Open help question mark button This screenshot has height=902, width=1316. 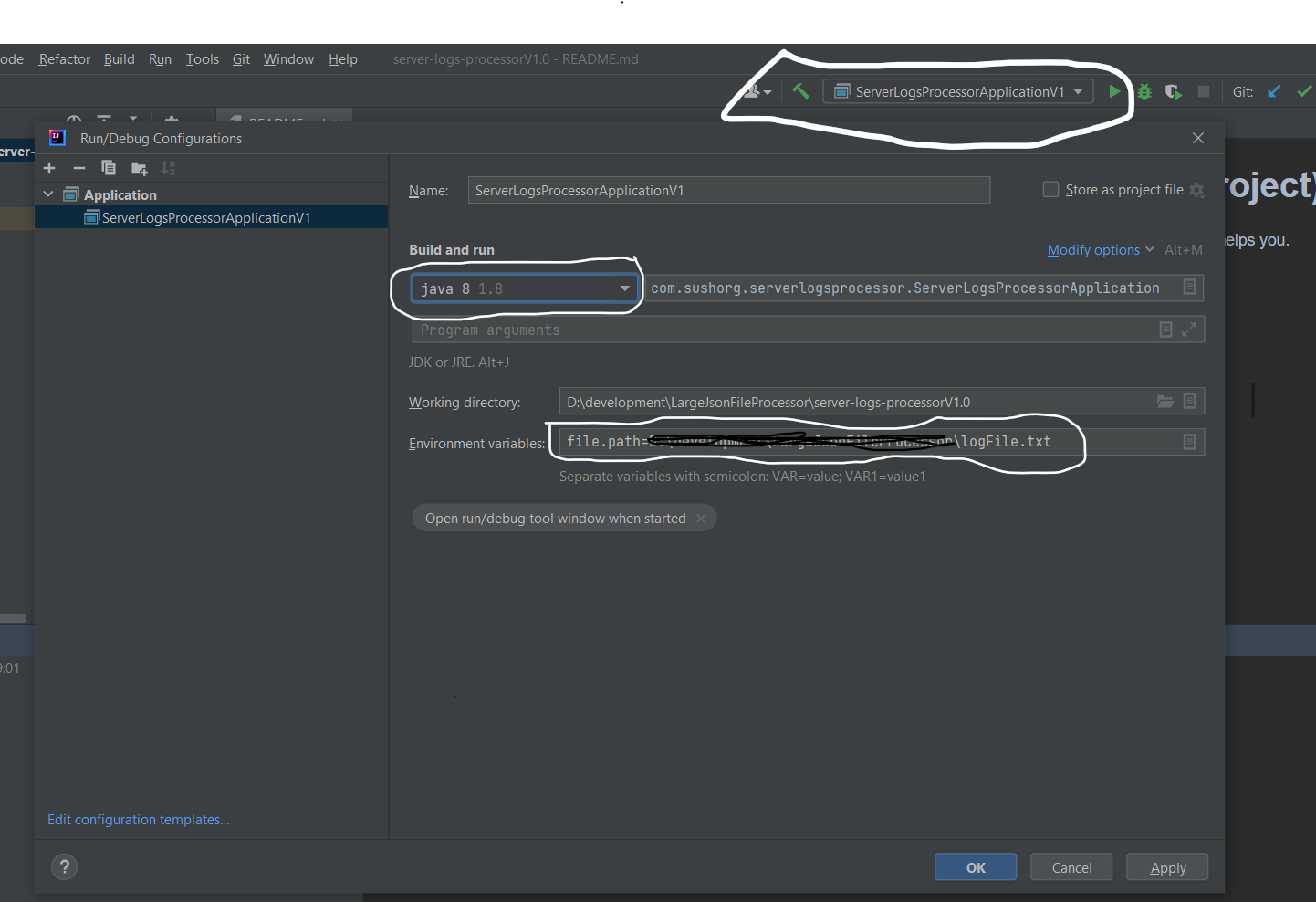pos(64,867)
